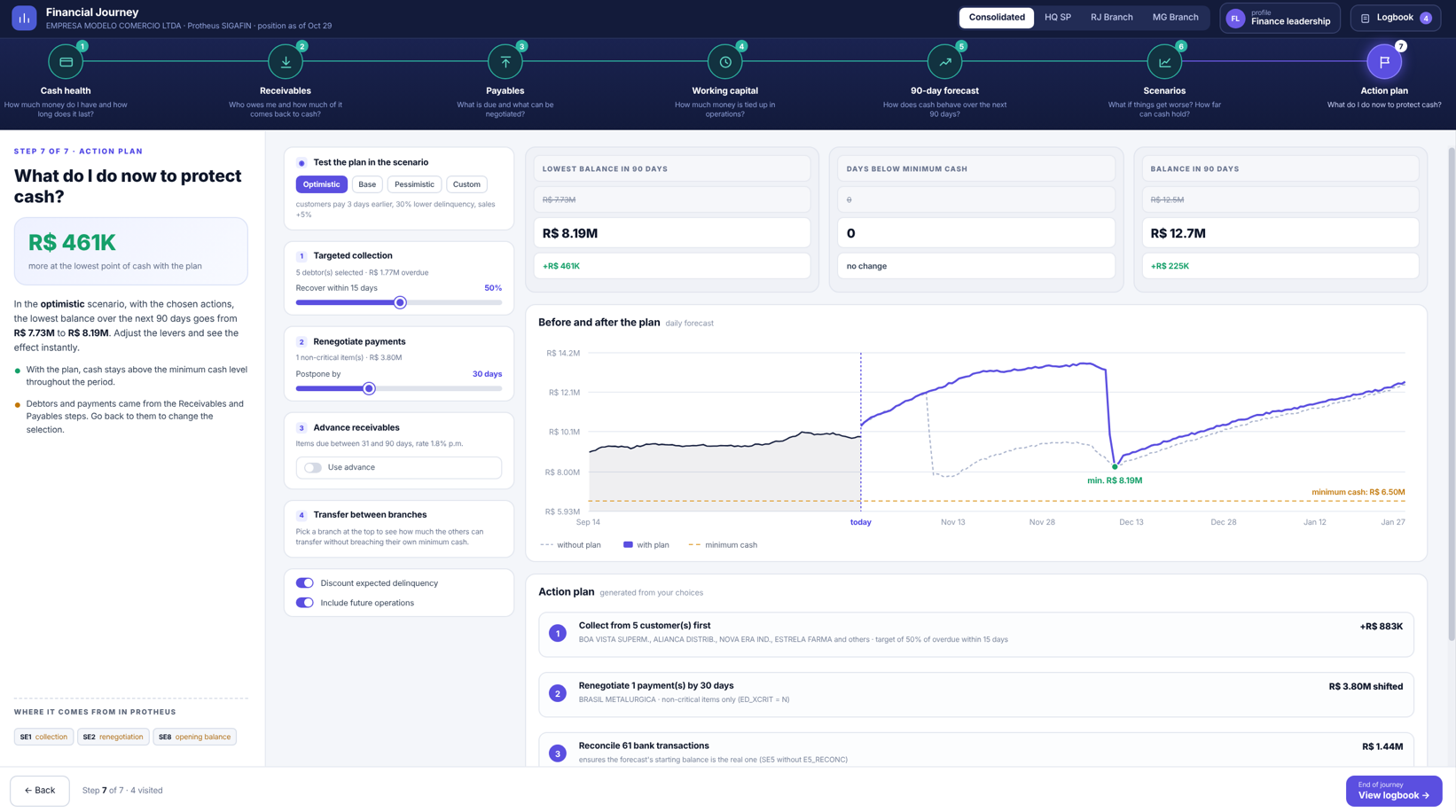Screen dimensions: 1456x812
Task: Select the Payables step icon
Action: [505, 62]
